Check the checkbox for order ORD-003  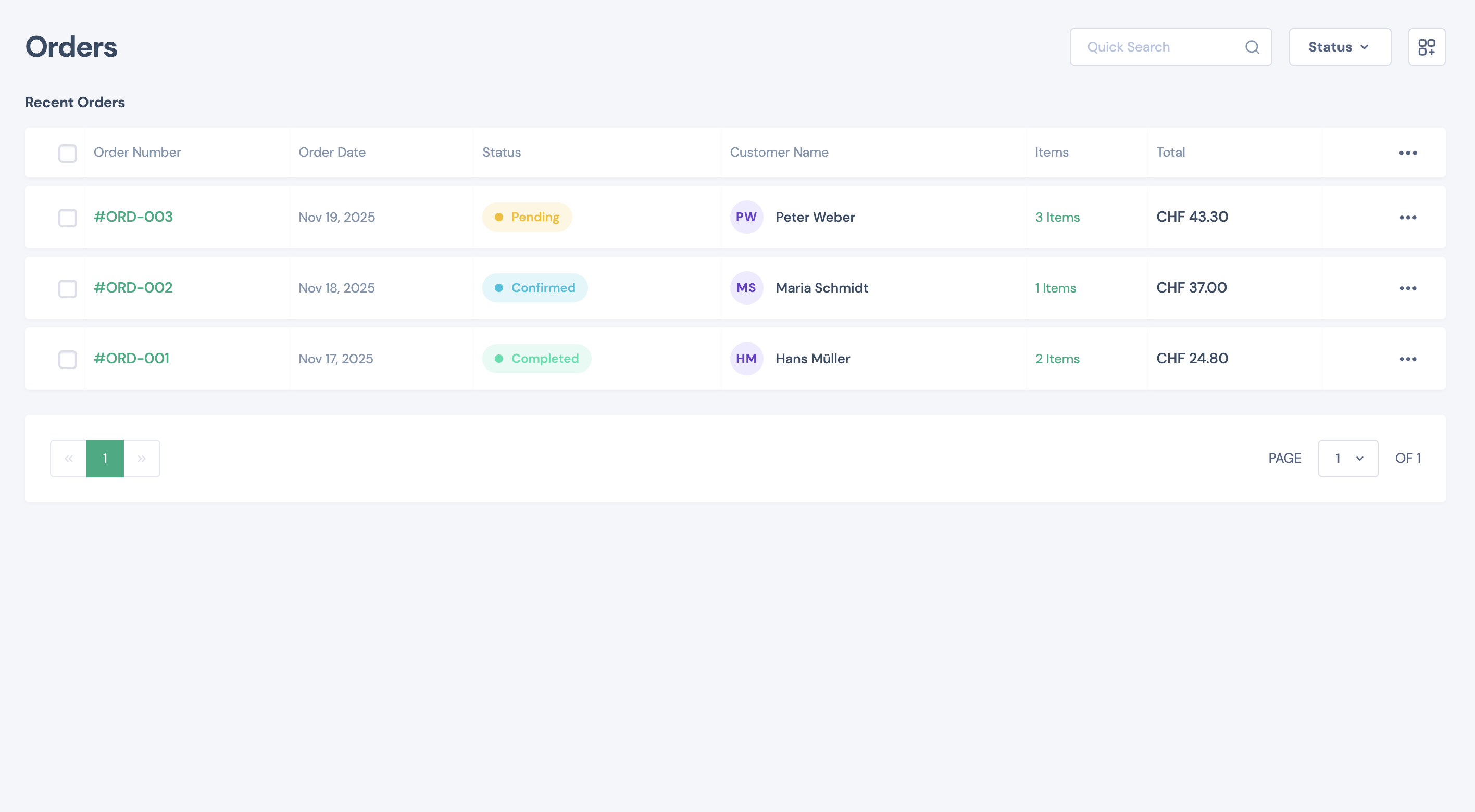68,218
